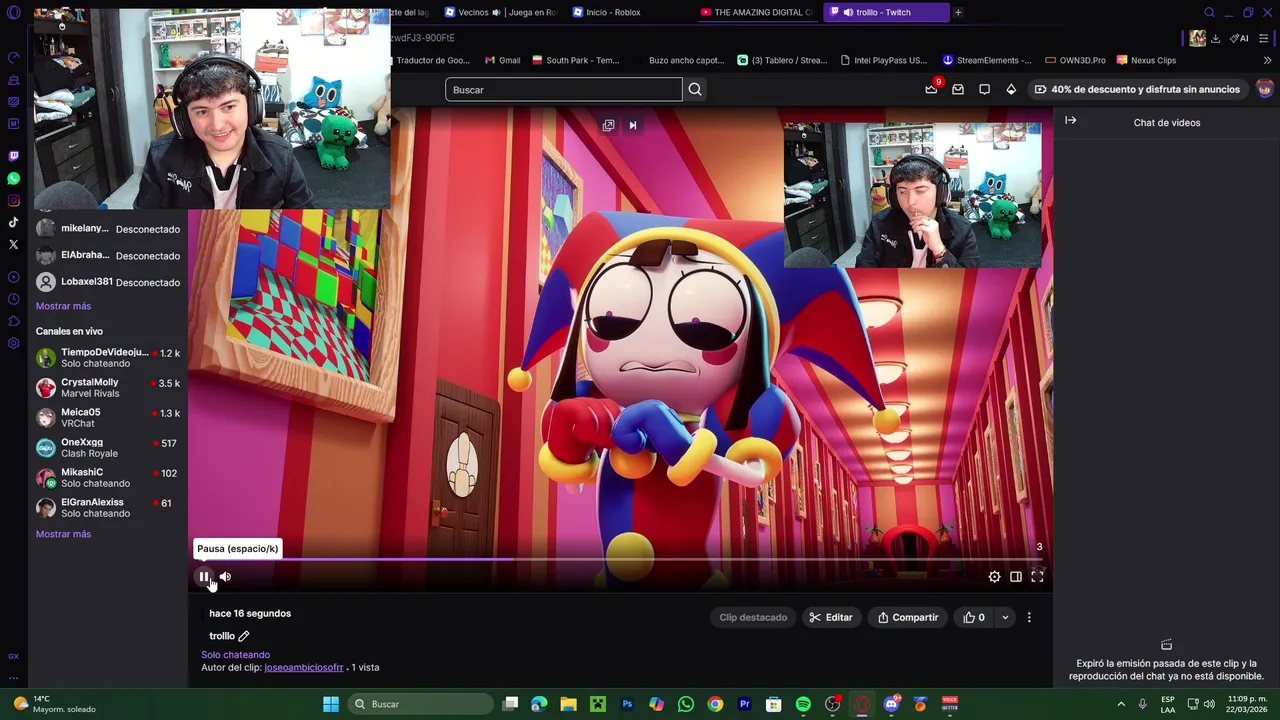Pause the clip with the Pausa button

tap(204, 576)
